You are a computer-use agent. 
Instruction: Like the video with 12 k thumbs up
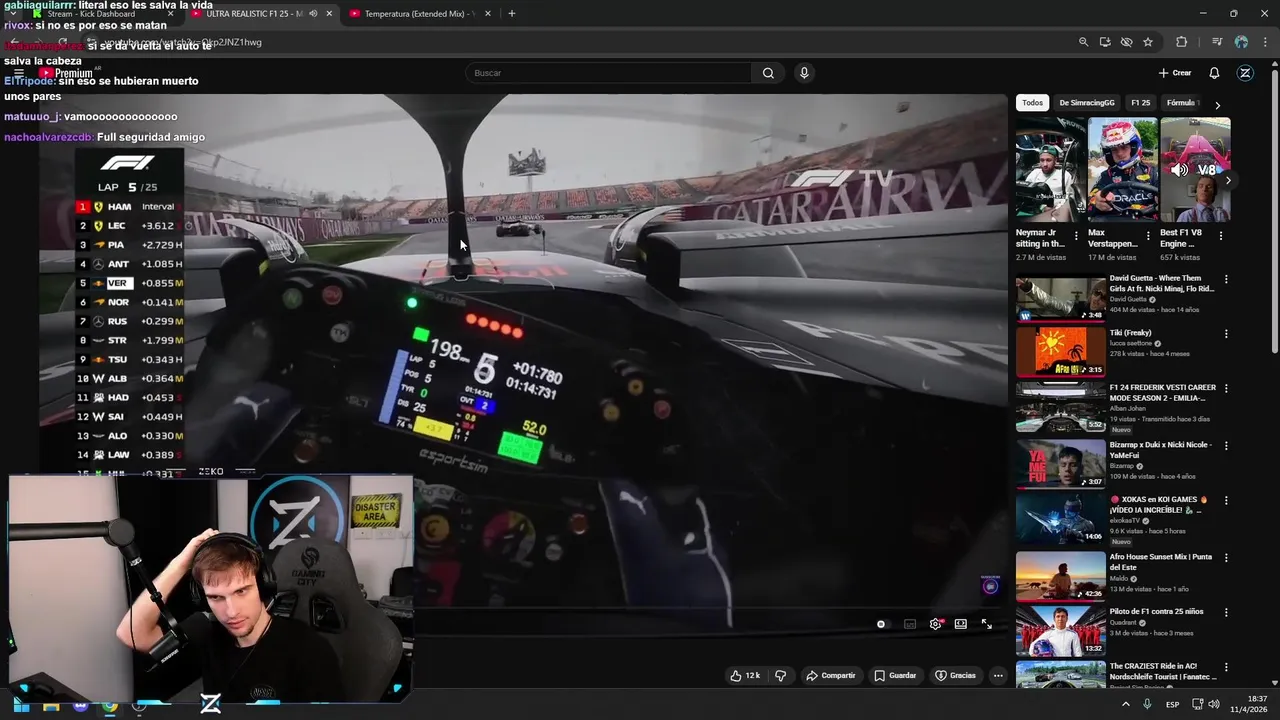(745, 675)
